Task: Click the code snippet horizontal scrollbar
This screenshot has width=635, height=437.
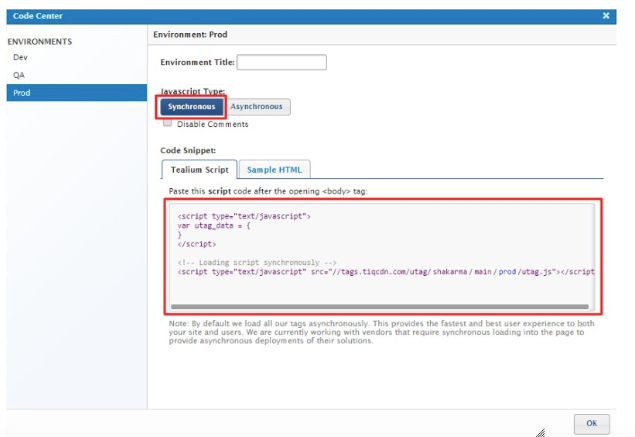Action: click(379, 307)
